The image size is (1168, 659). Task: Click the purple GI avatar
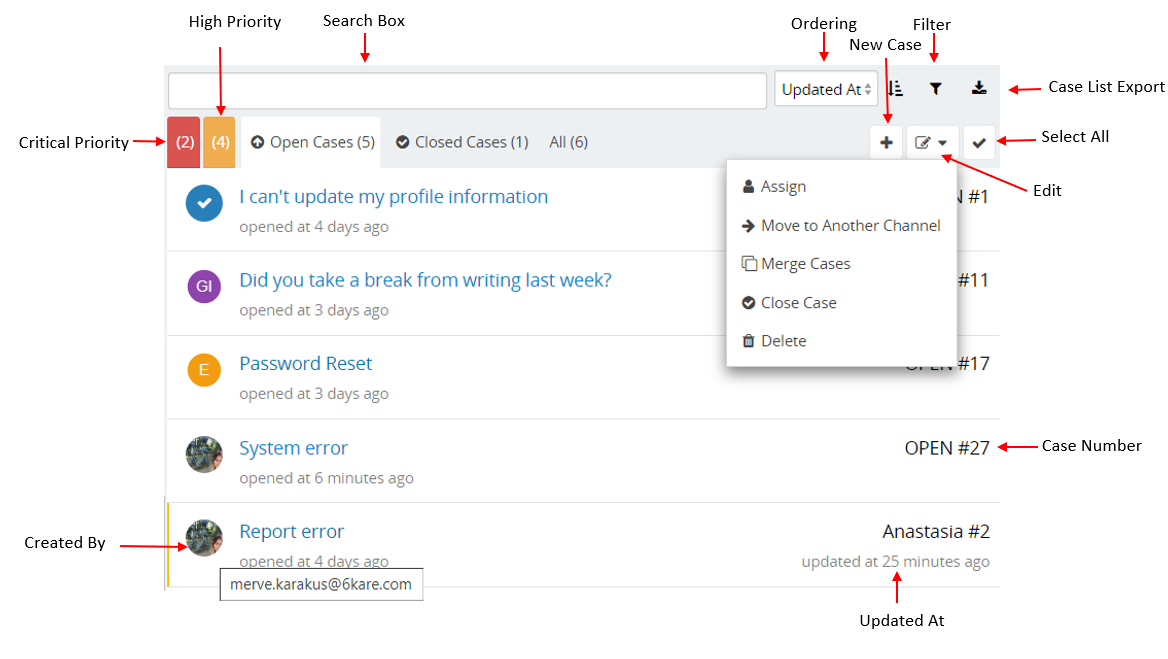click(204, 287)
